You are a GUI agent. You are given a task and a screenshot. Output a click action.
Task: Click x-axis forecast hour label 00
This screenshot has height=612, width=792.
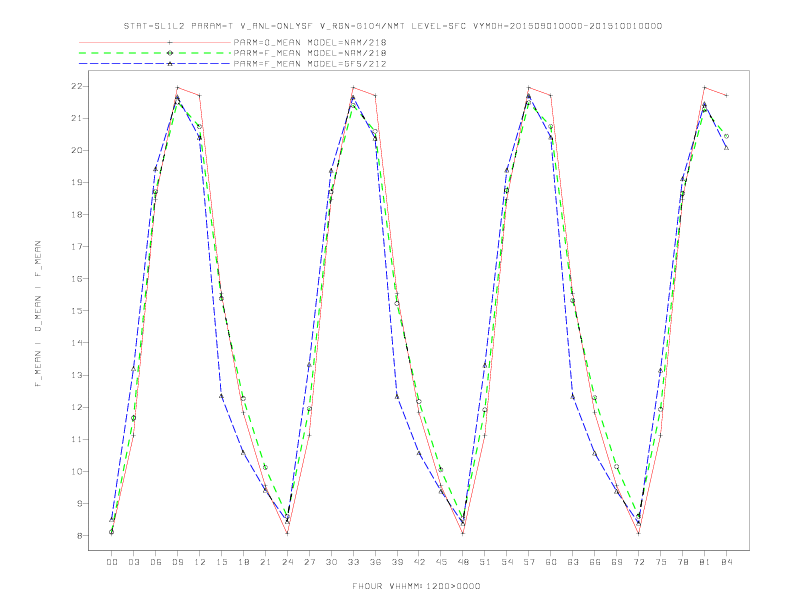click(112, 562)
